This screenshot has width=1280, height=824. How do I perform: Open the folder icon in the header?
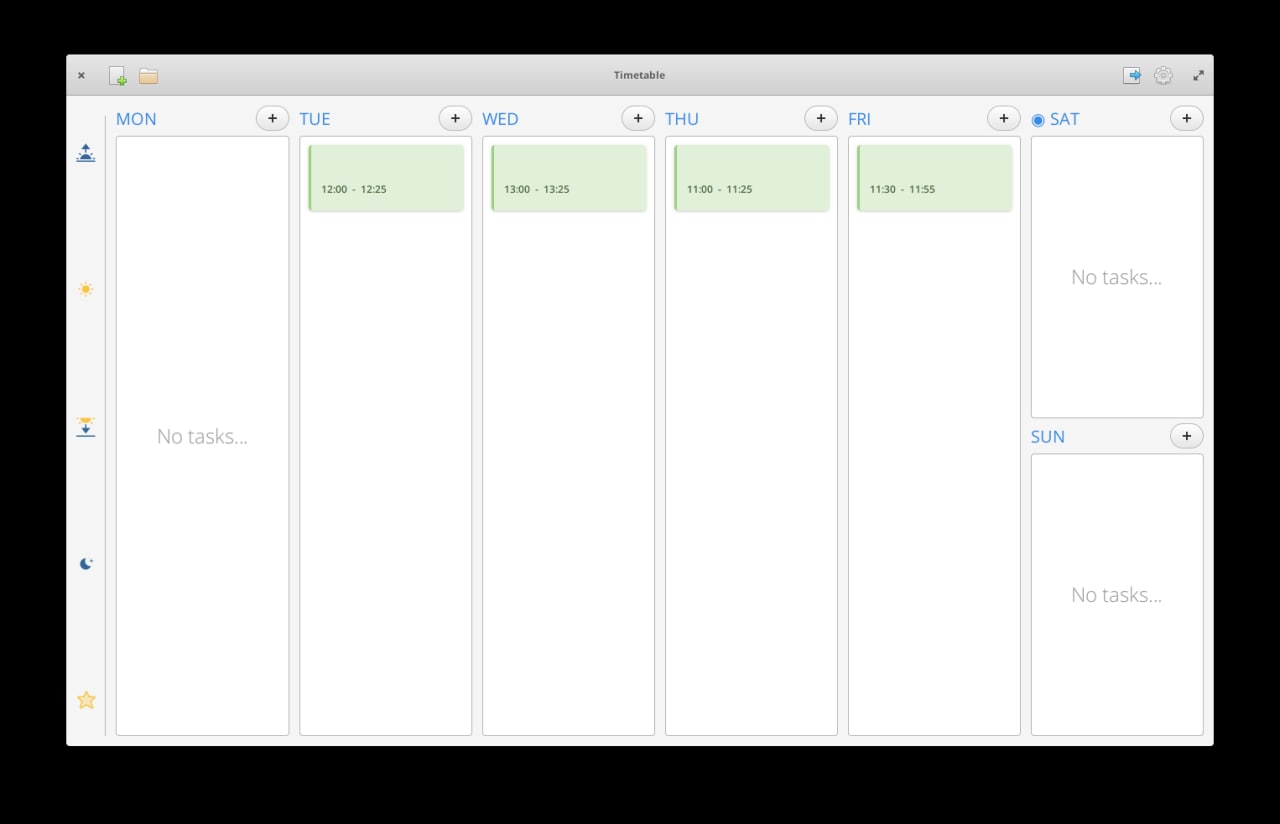(x=148, y=76)
